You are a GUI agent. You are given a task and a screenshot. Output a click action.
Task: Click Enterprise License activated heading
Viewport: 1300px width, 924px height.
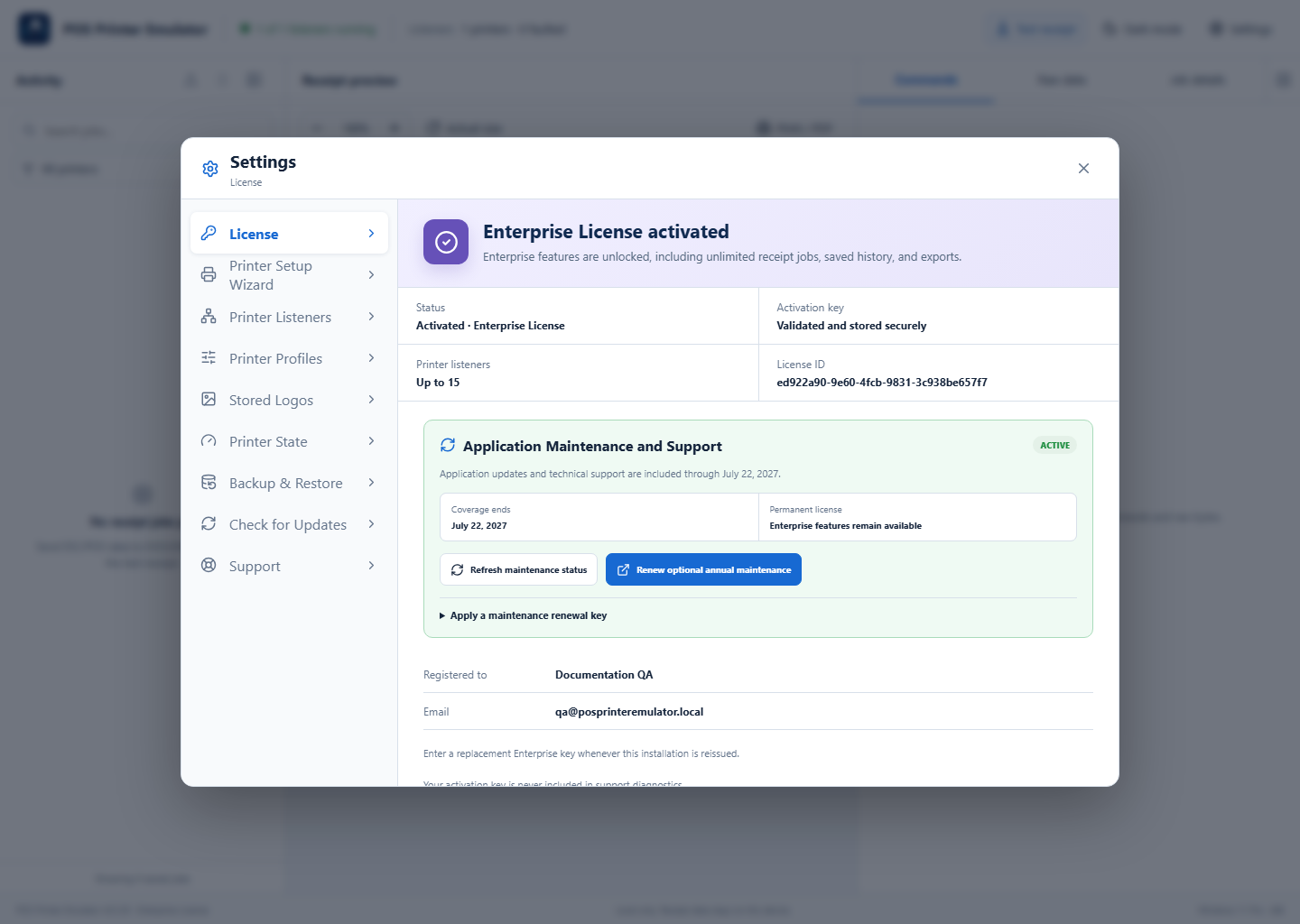(x=606, y=232)
